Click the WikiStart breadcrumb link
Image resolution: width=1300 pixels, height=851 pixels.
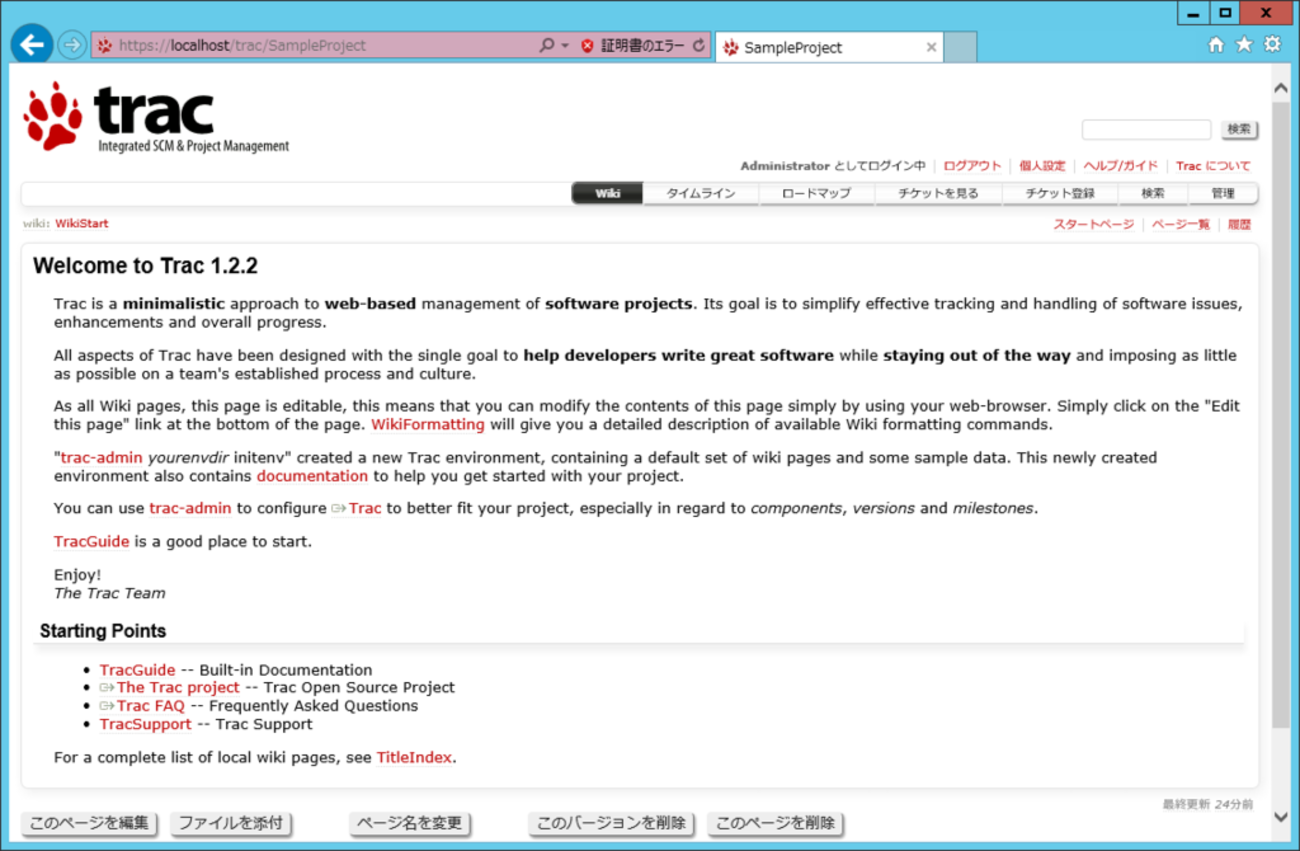pos(82,224)
